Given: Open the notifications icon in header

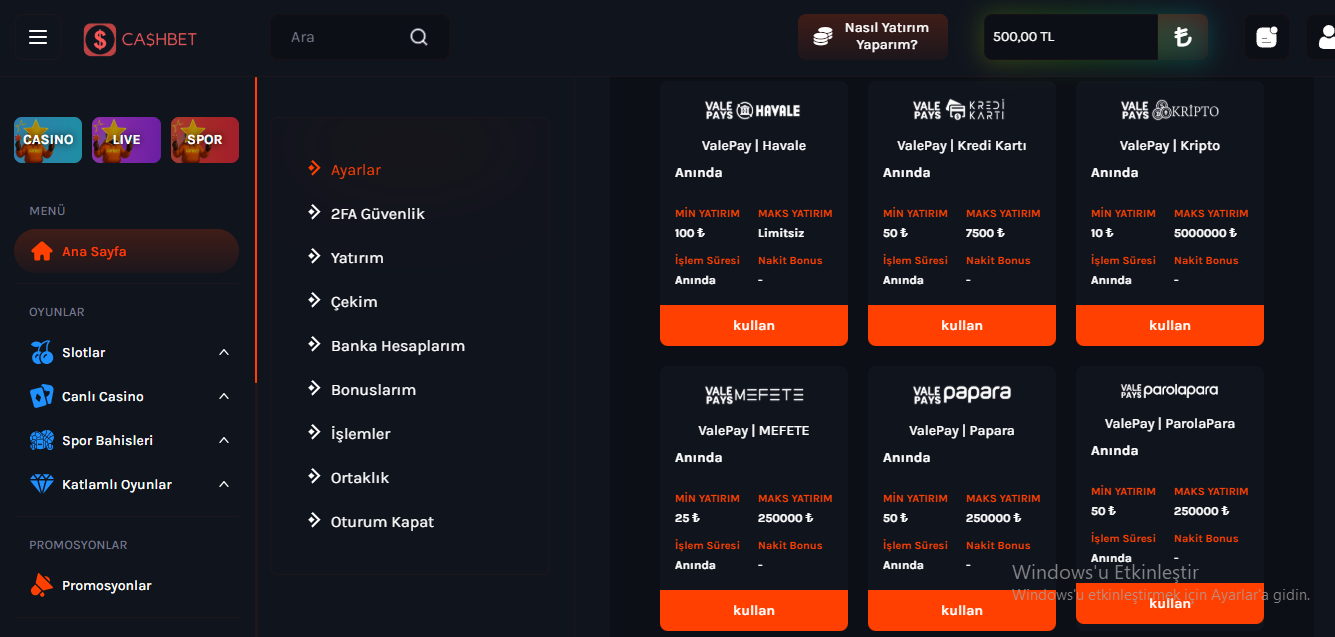Looking at the screenshot, I should (1266, 37).
